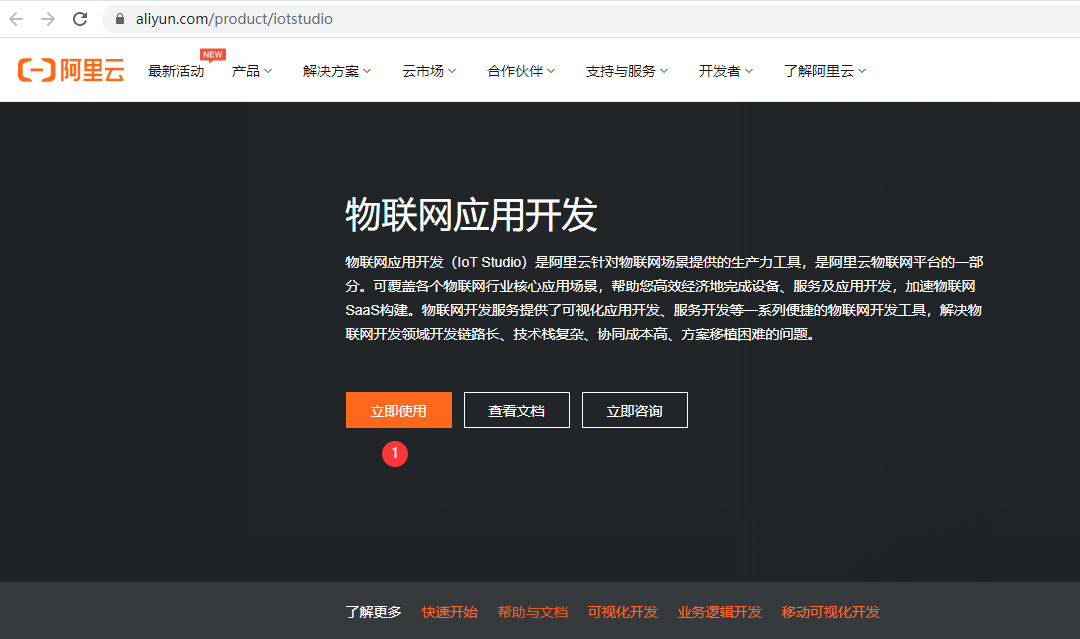Open the 快速开始 link

point(450,612)
